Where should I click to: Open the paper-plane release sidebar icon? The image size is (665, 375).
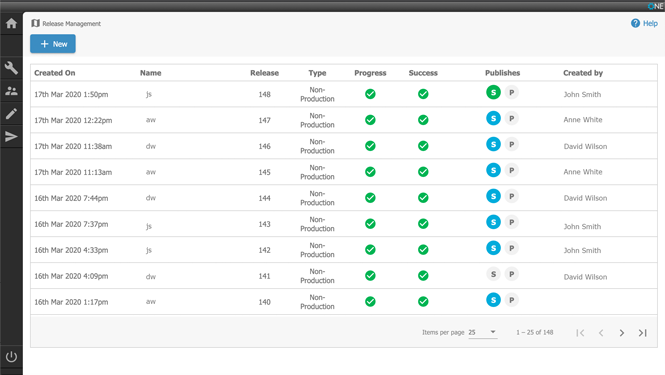[11, 137]
